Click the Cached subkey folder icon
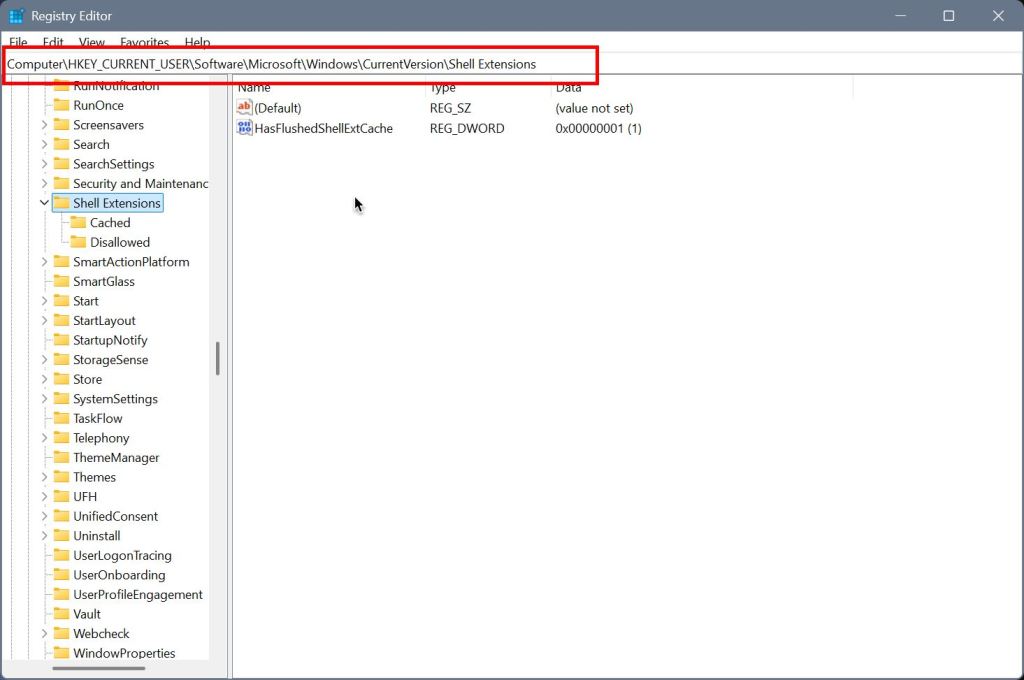This screenshot has width=1024, height=680. (x=78, y=223)
